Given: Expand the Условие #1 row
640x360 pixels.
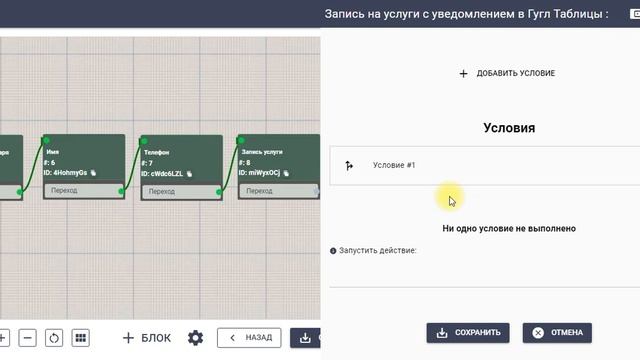Looking at the screenshot, I should tap(485, 165).
